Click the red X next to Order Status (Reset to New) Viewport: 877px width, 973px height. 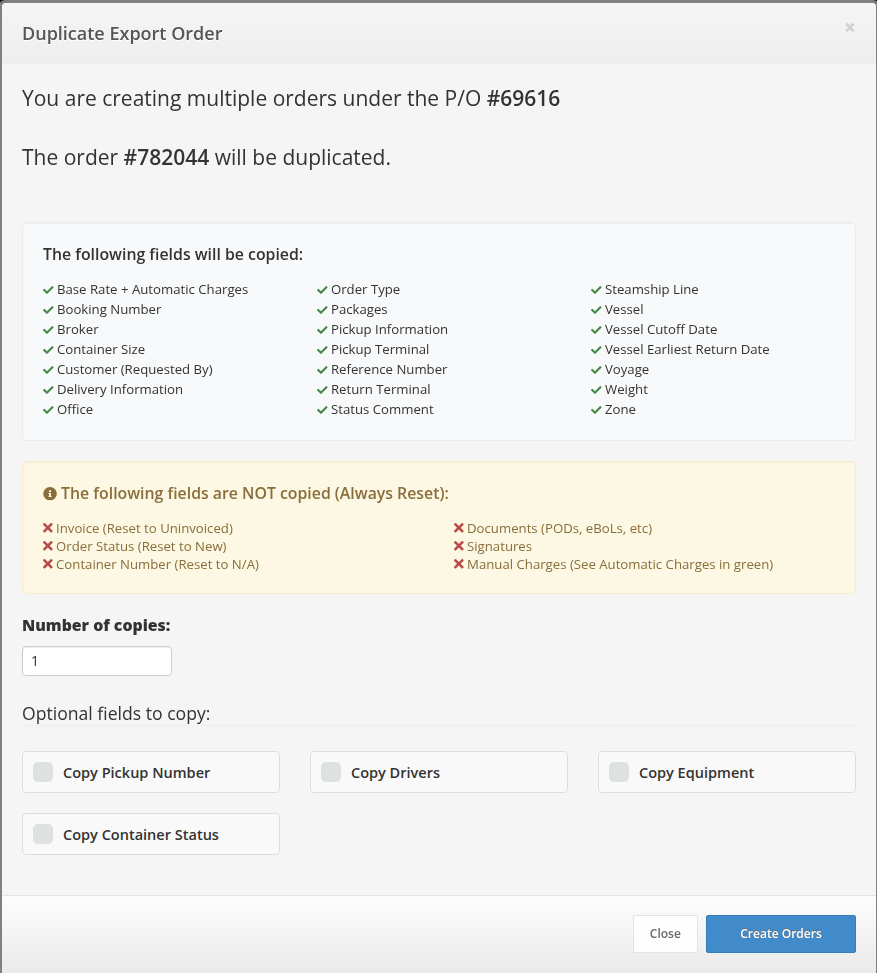click(x=47, y=546)
